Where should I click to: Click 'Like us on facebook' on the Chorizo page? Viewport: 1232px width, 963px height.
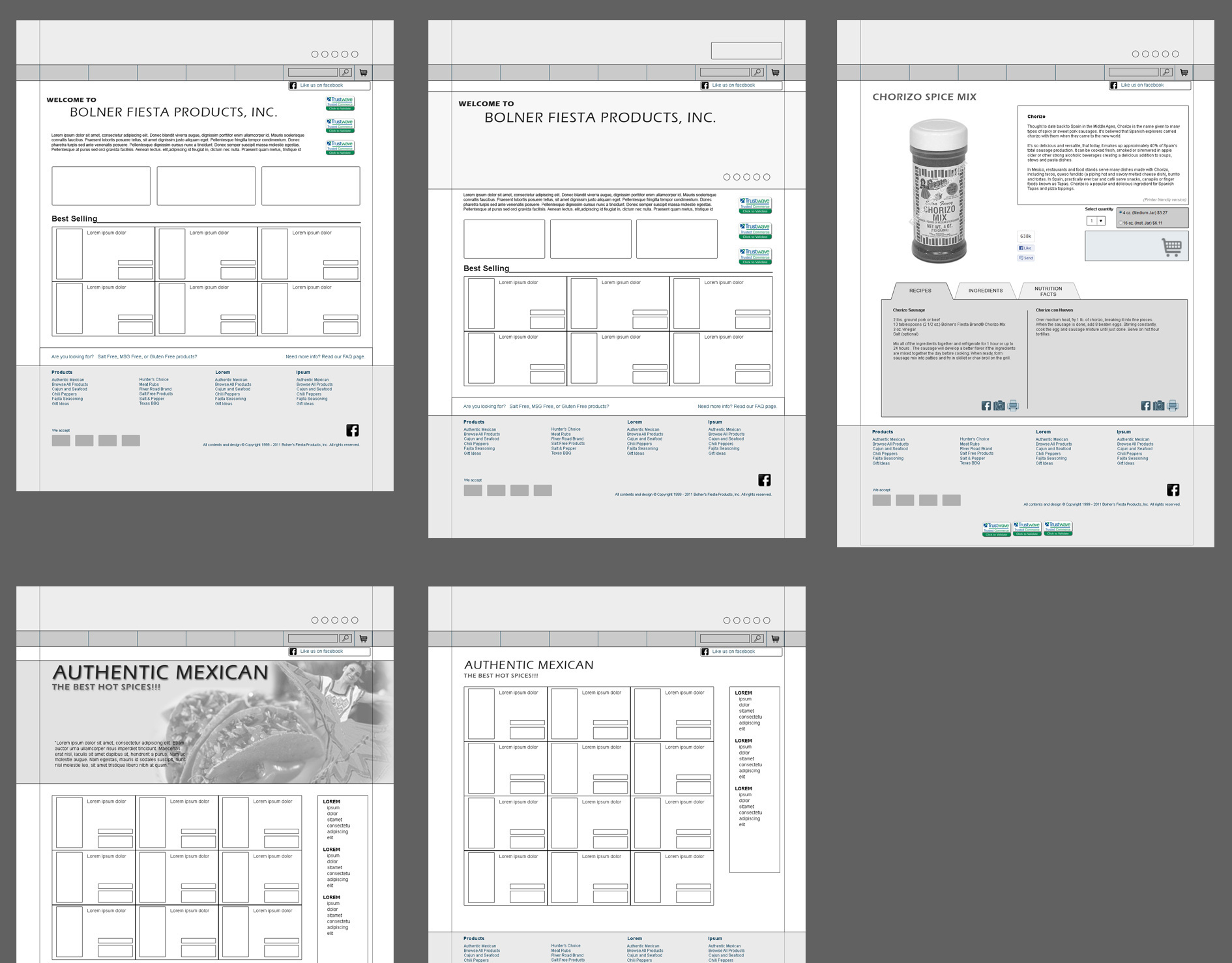pos(1150,85)
